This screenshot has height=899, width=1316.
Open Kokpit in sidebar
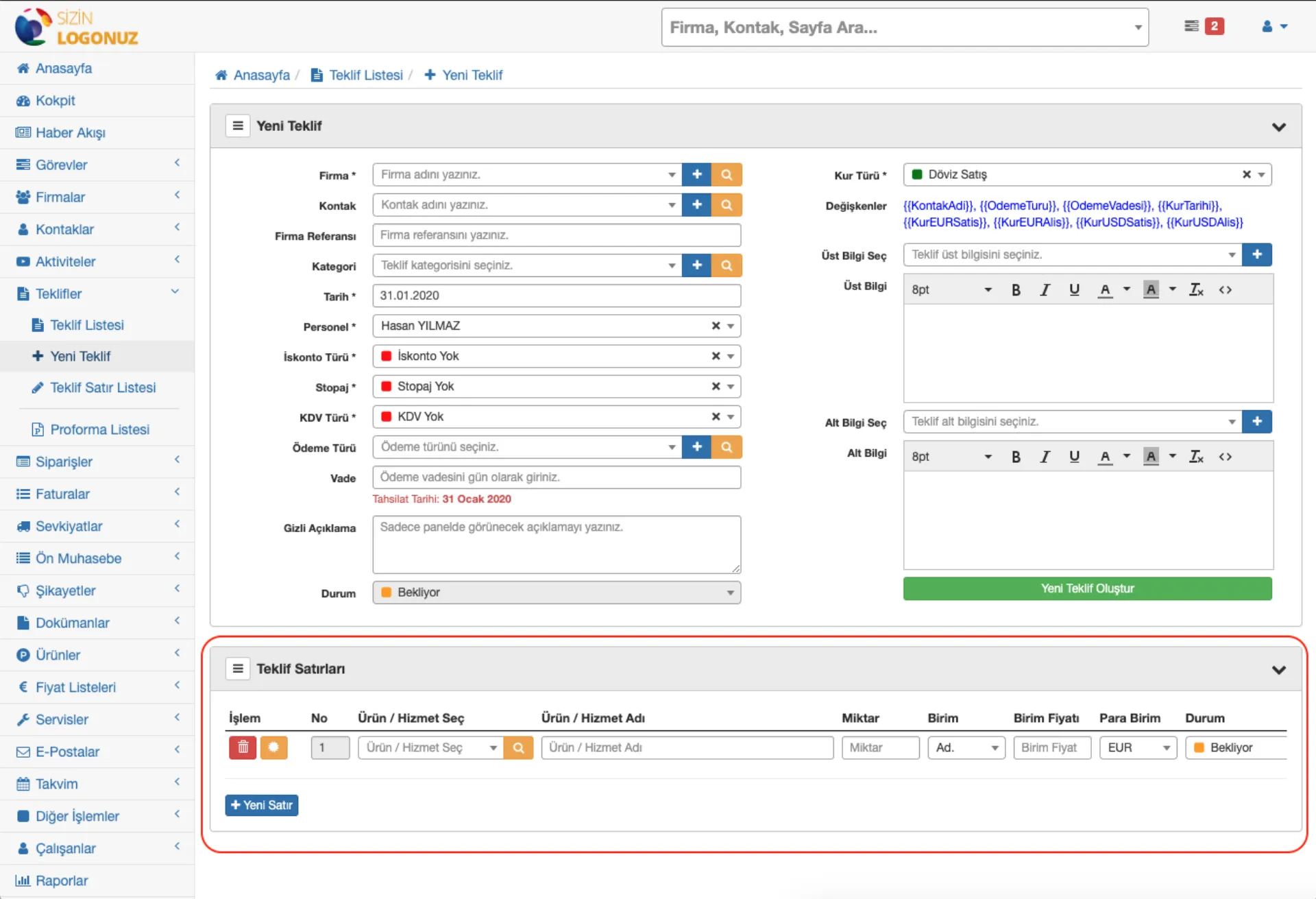click(97, 101)
